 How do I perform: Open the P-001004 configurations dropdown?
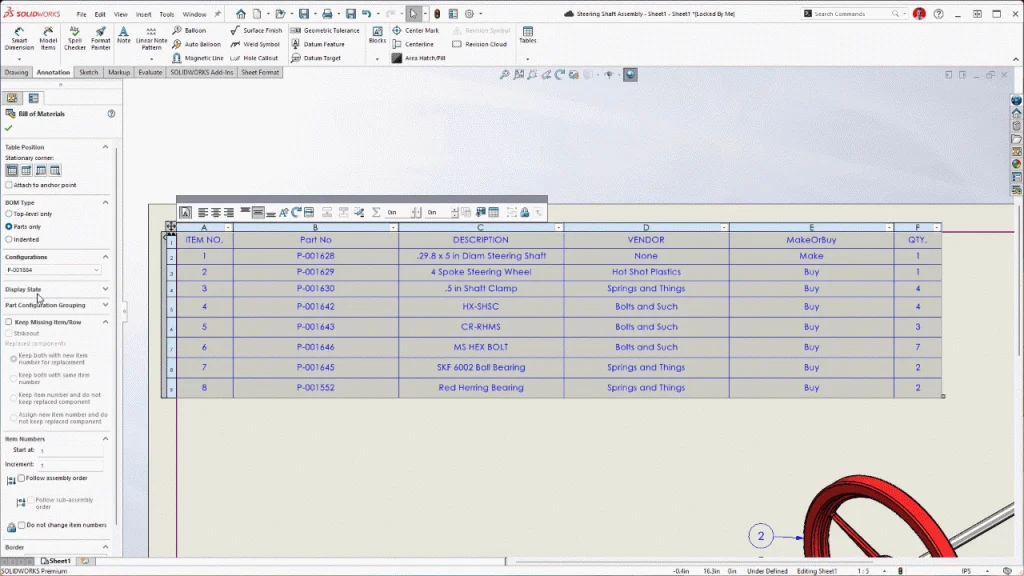[x=54, y=270]
